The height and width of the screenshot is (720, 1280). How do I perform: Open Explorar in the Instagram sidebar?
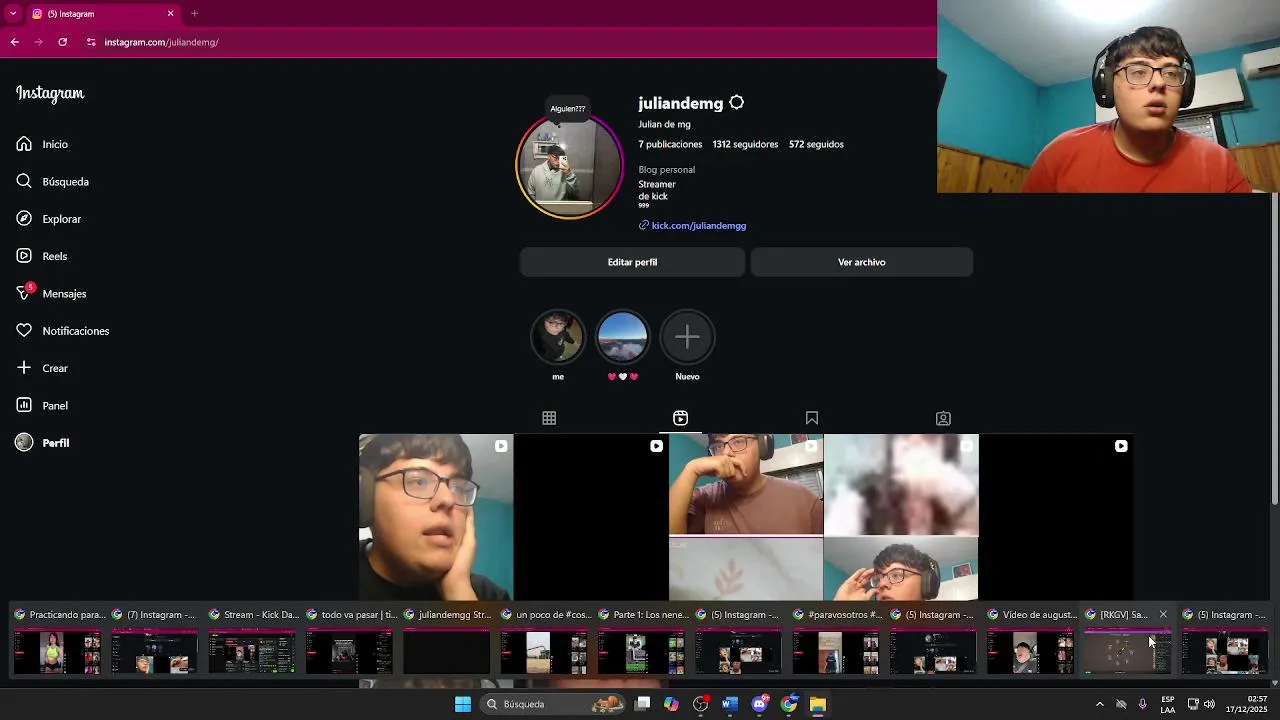coord(48,219)
